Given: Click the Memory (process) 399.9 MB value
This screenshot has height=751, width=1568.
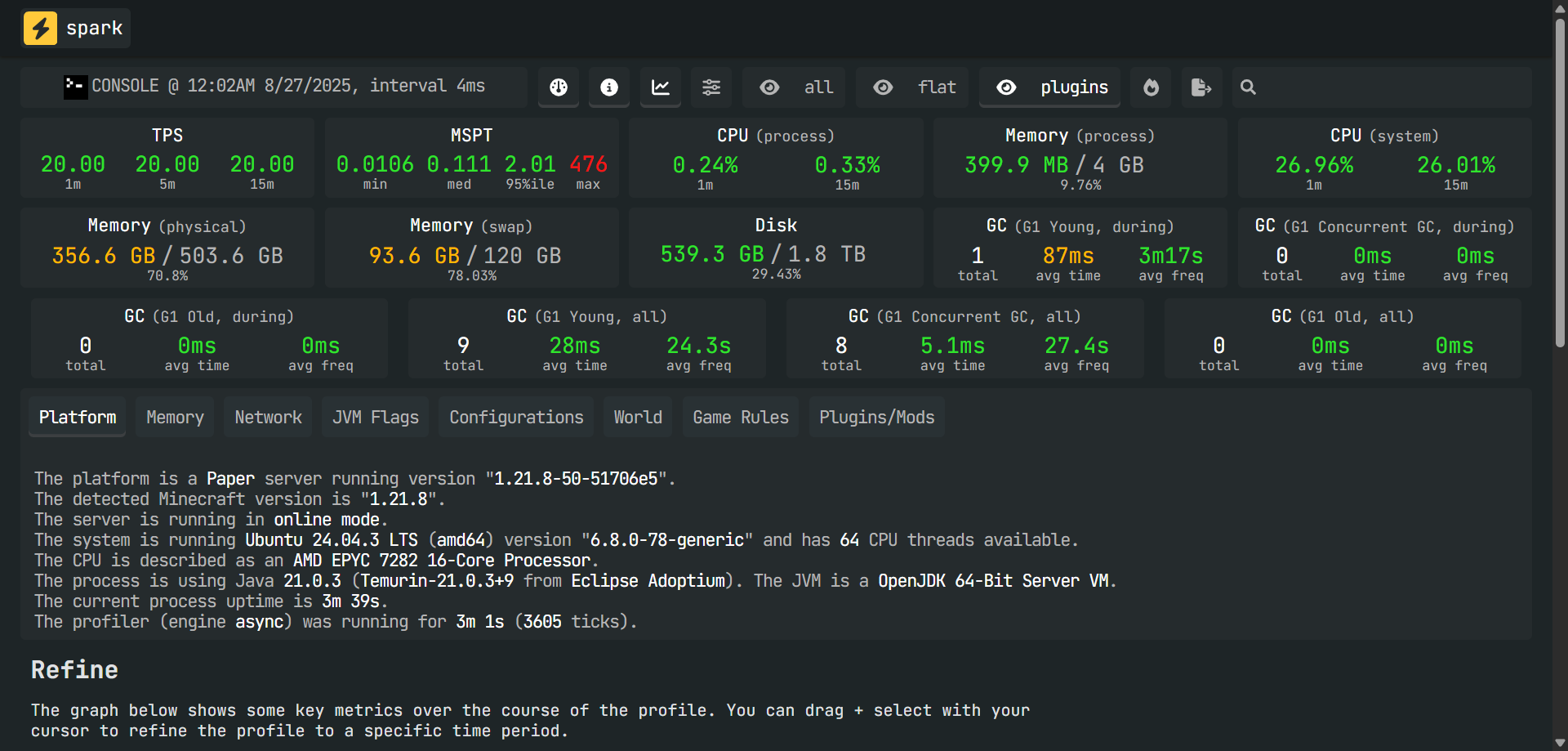Looking at the screenshot, I should [1016, 165].
